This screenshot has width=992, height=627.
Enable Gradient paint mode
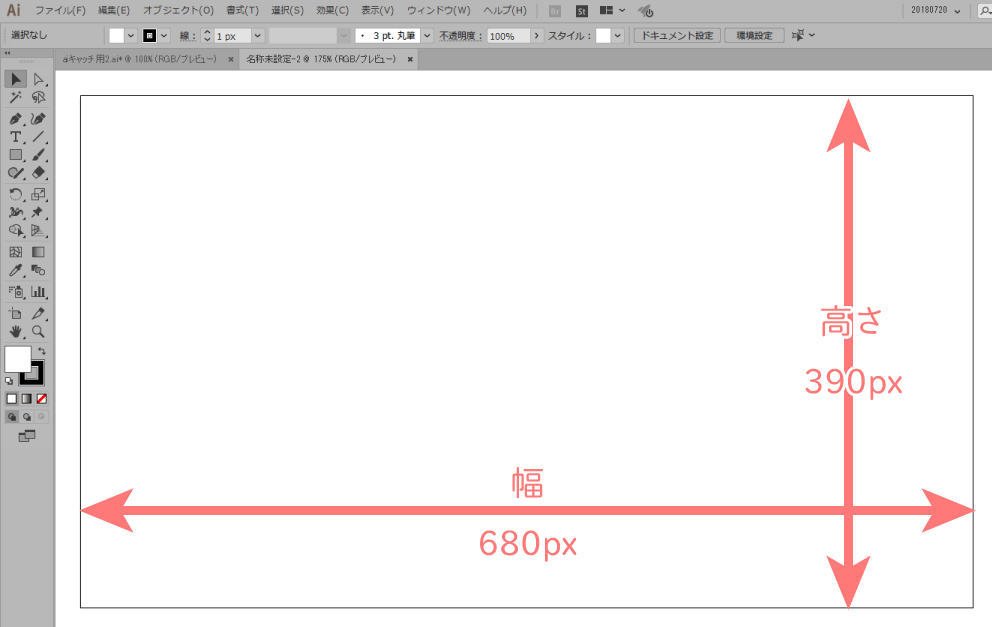tap(27, 398)
